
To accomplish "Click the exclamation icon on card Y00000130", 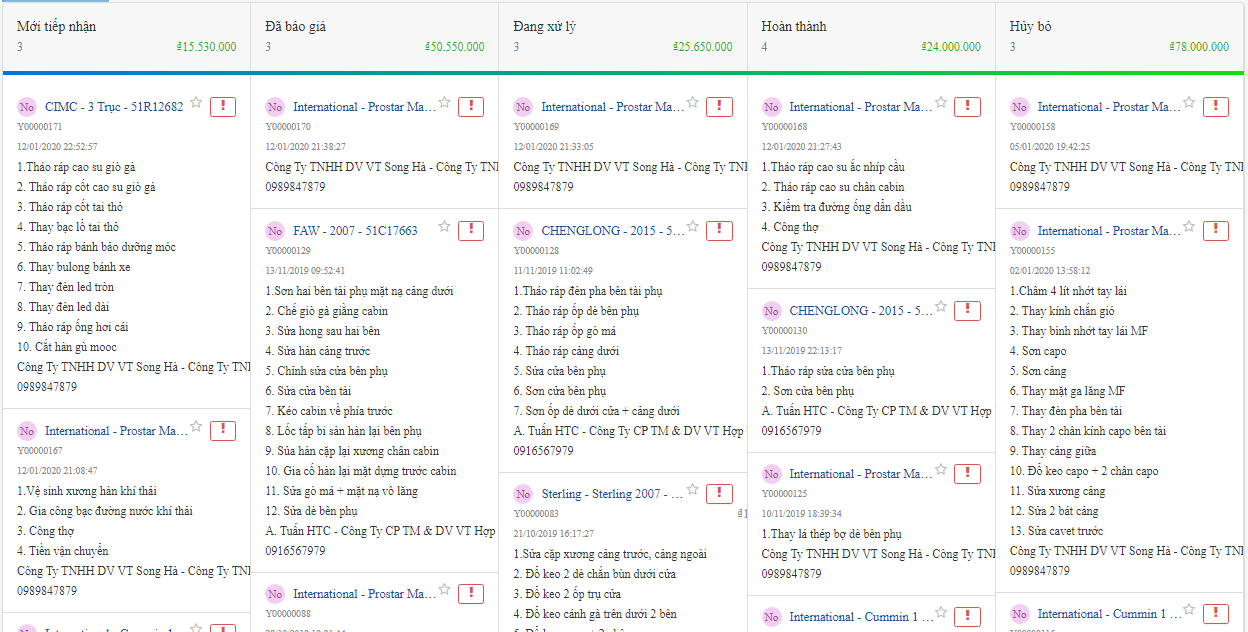I will pos(967,311).
